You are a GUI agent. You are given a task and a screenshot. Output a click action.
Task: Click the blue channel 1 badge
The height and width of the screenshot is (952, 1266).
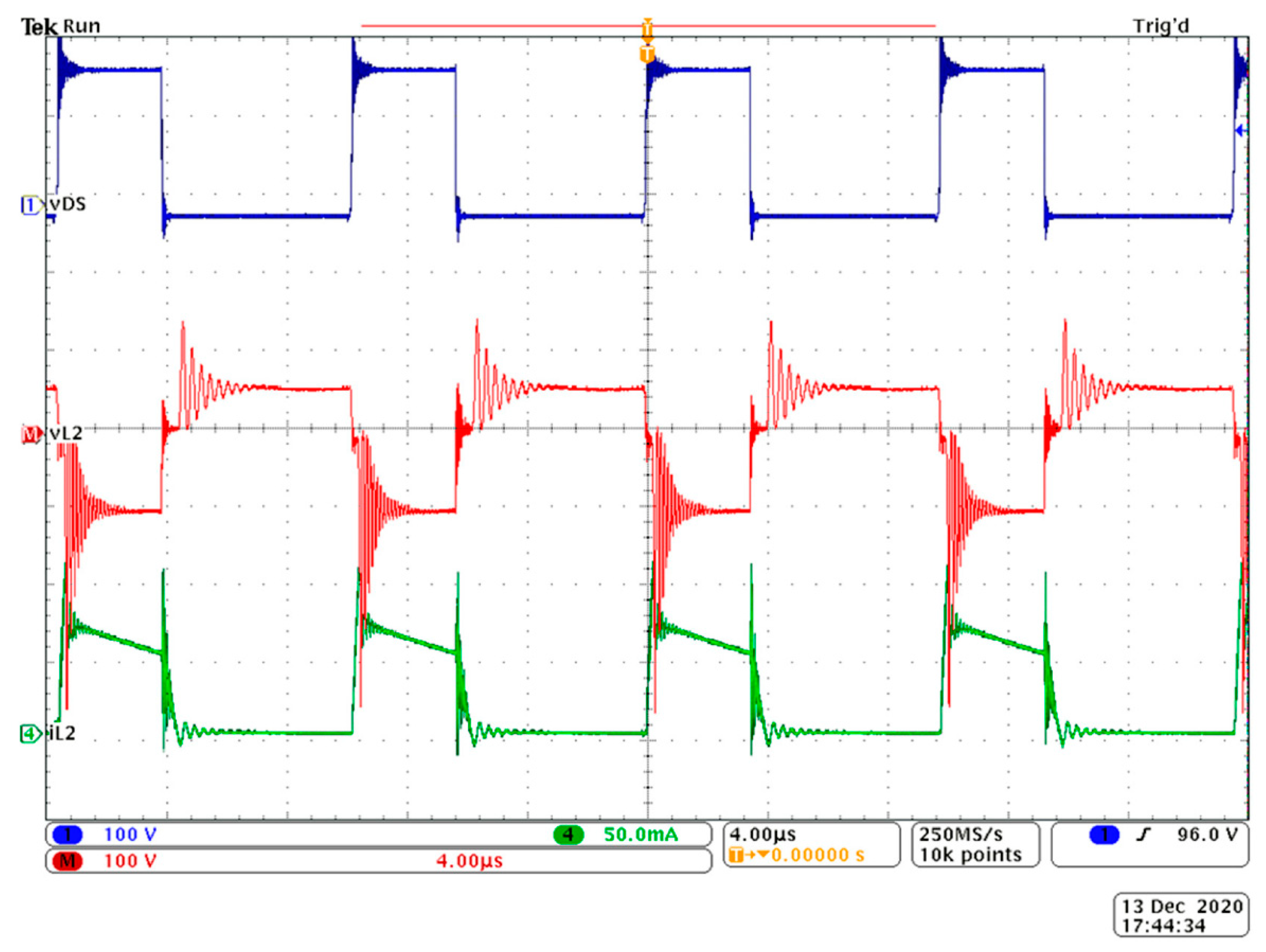(x=67, y=835)
